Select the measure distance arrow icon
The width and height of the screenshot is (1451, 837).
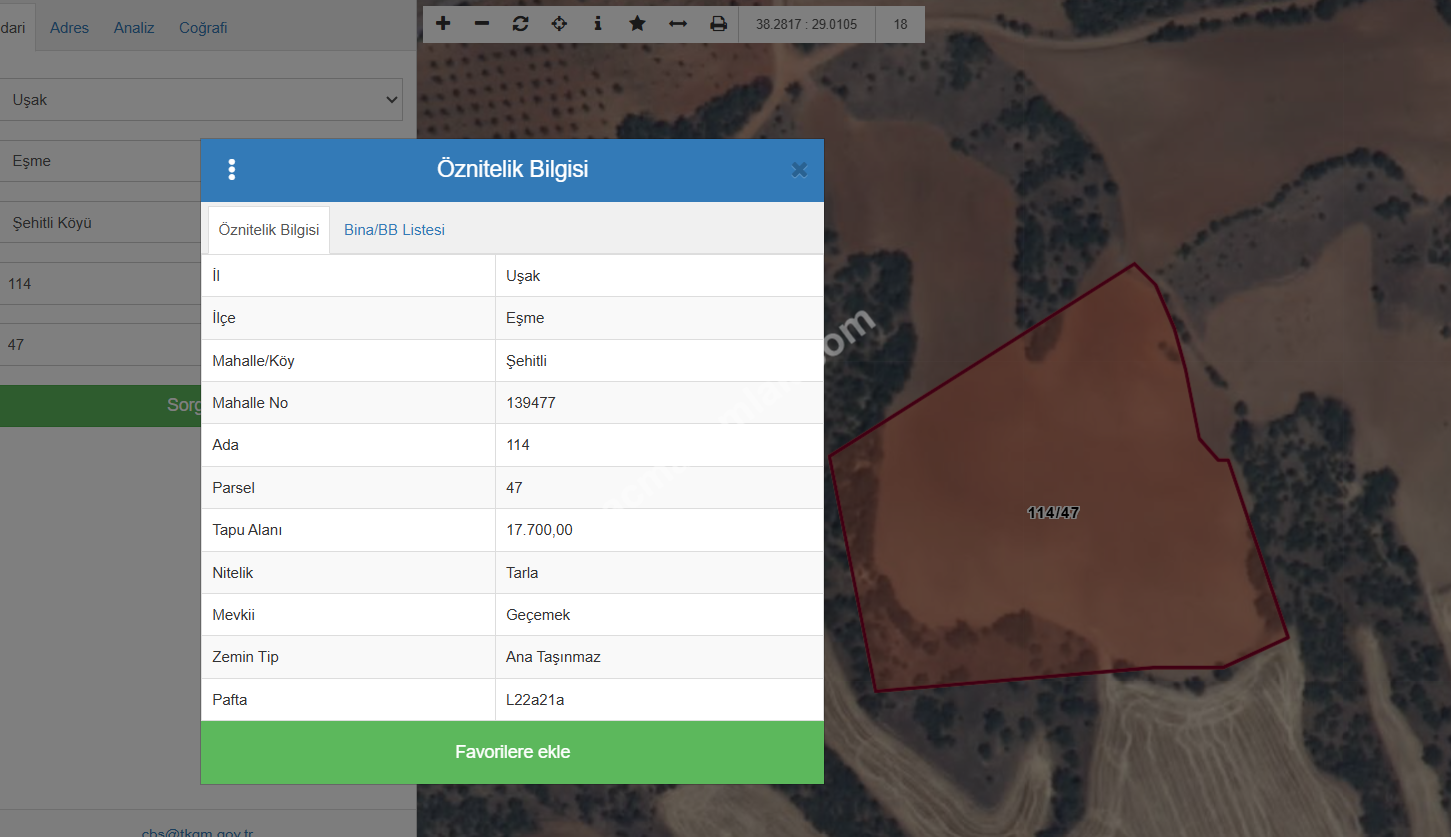(x=678, y=24)
